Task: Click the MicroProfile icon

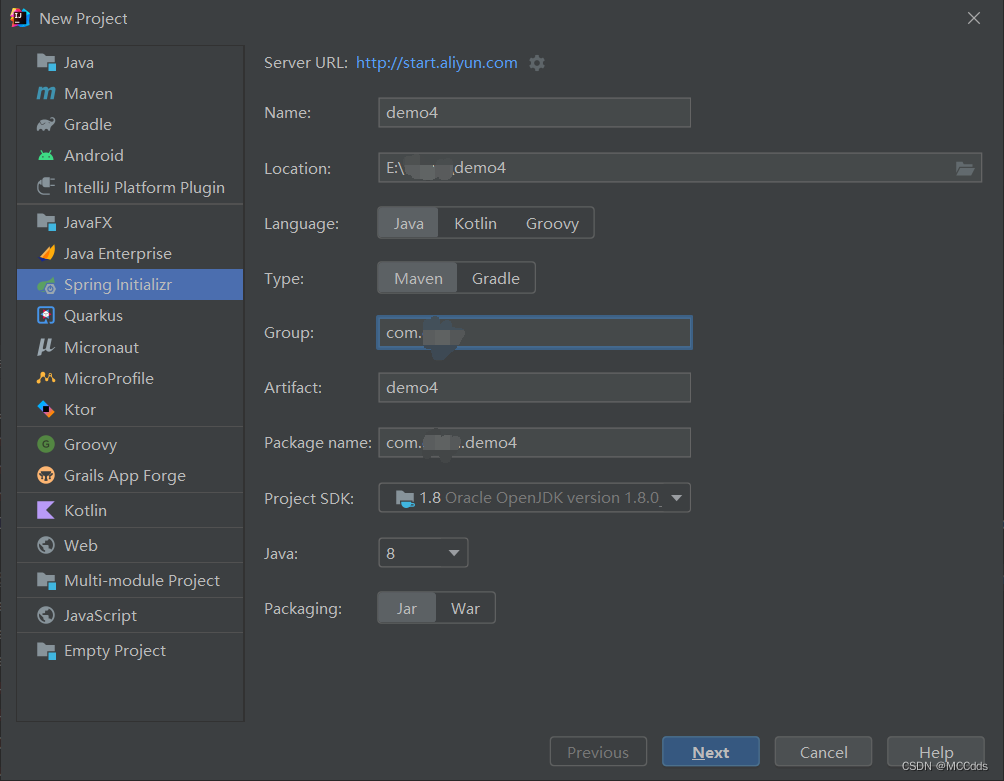Action: (x=46, y=378)
